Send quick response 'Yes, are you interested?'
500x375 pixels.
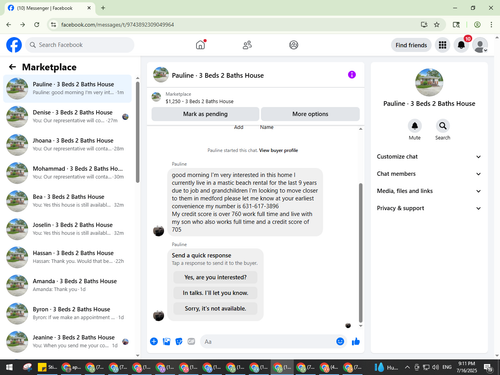tap(215, 277)
